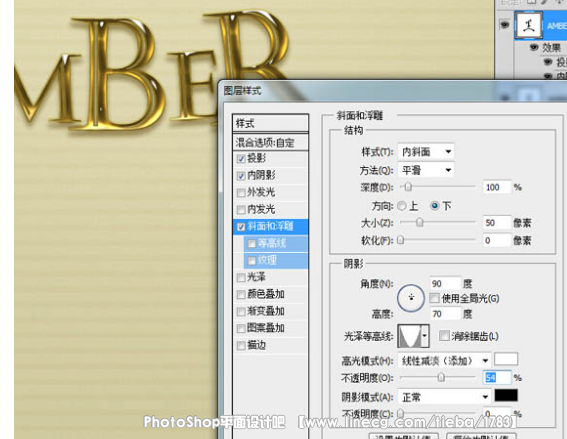
Task: Hide the AMBER text layer eye icon
Action: [505, 25]
